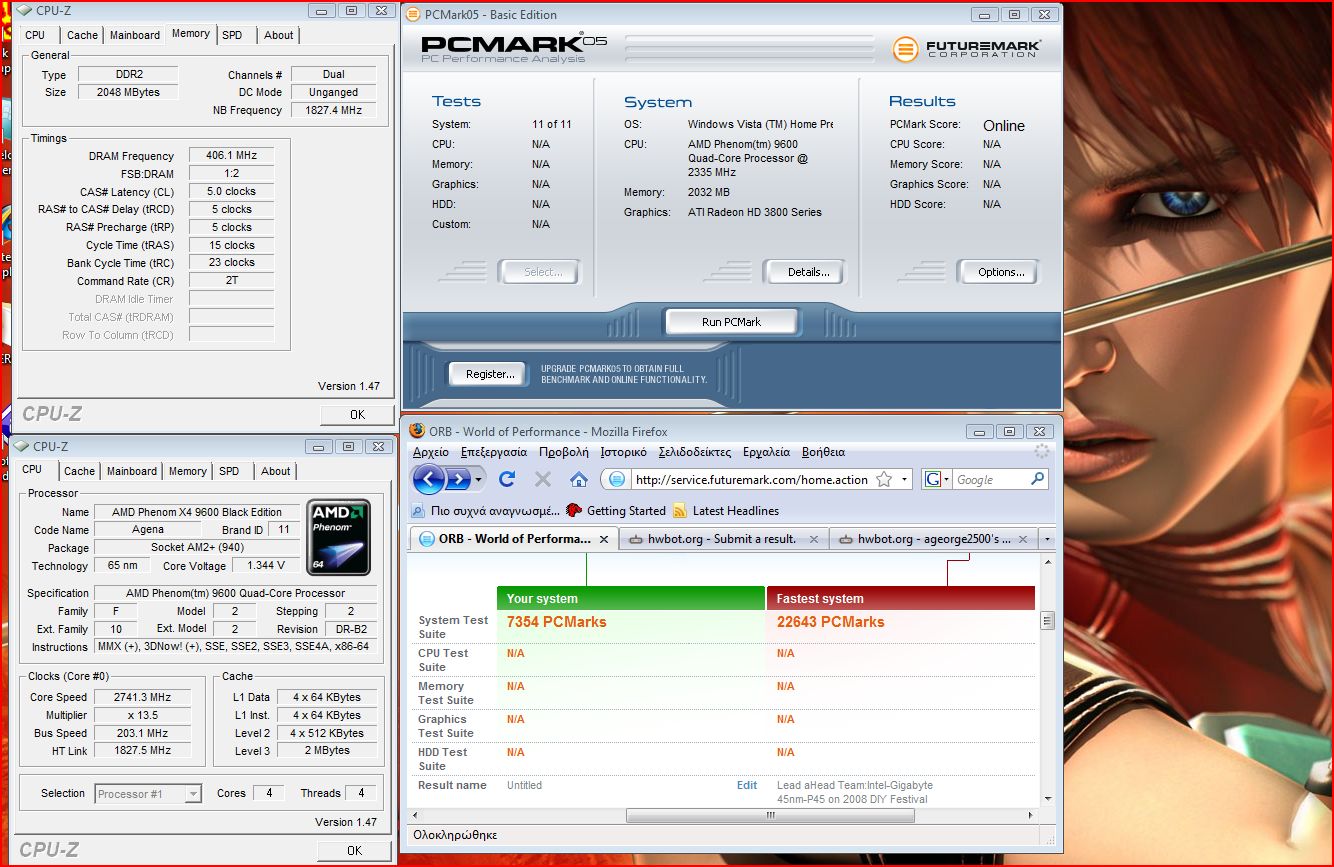
Task: Bookmark page with star icon
Action: (x=884, y=480)
